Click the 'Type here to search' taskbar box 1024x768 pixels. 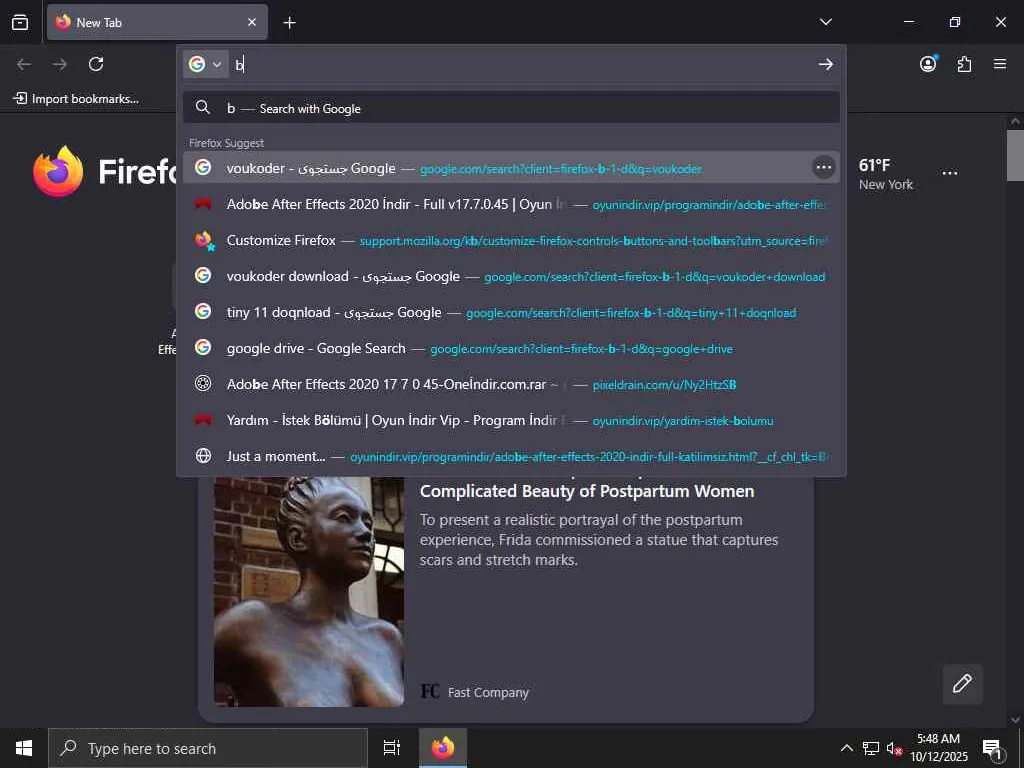(208, 748)
